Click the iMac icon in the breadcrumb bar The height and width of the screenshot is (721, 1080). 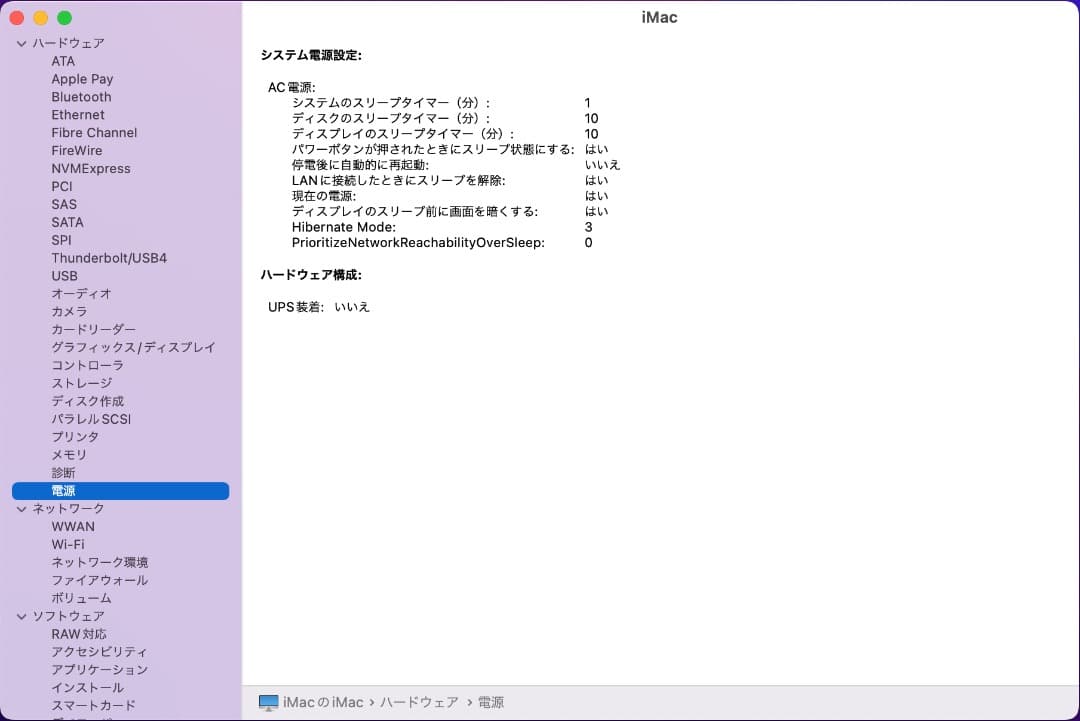coord(267,702)
